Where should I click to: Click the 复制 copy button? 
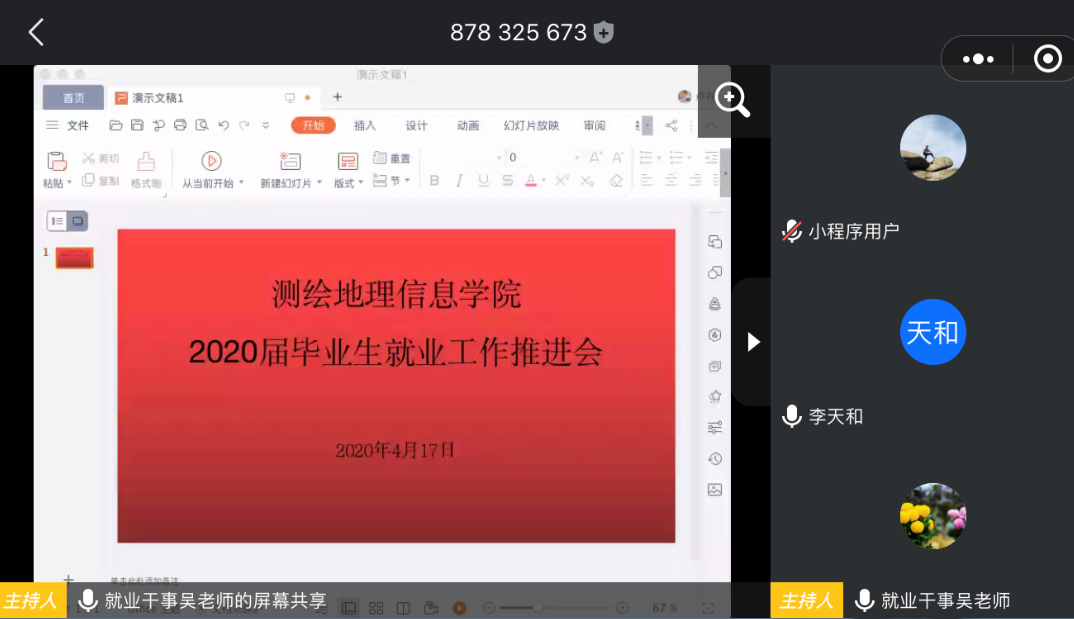(x=100, y=181)
